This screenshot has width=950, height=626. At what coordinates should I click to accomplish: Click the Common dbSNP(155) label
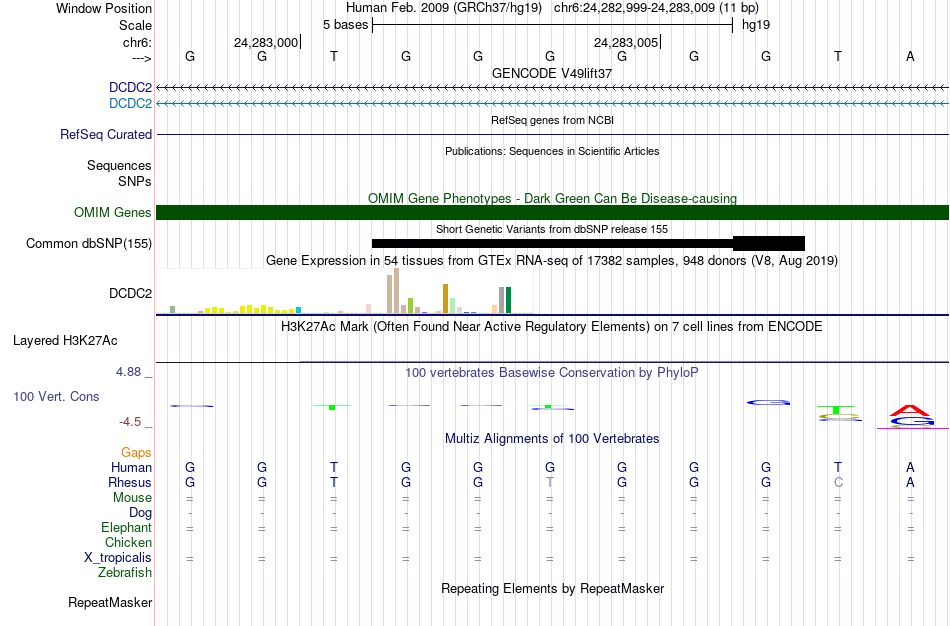pos(88,244)
